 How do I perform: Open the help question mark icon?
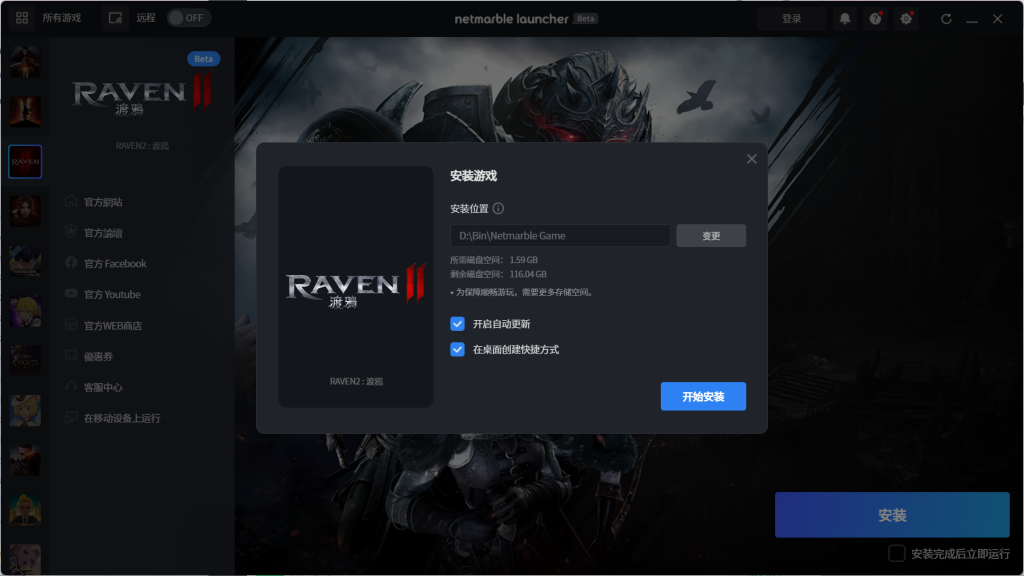[x=876, y=19]
